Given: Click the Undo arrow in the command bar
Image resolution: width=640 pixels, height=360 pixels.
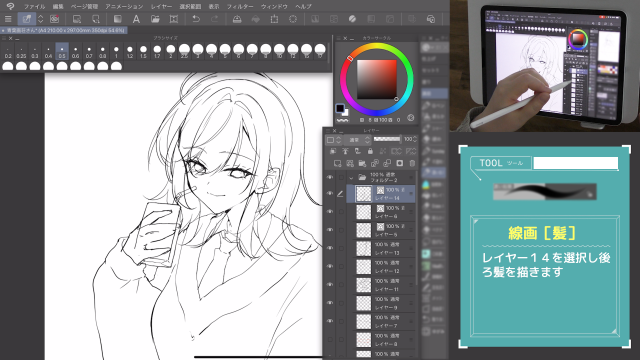Looking at the screenshot, I should pyautogui.click(x=196, y=19).
